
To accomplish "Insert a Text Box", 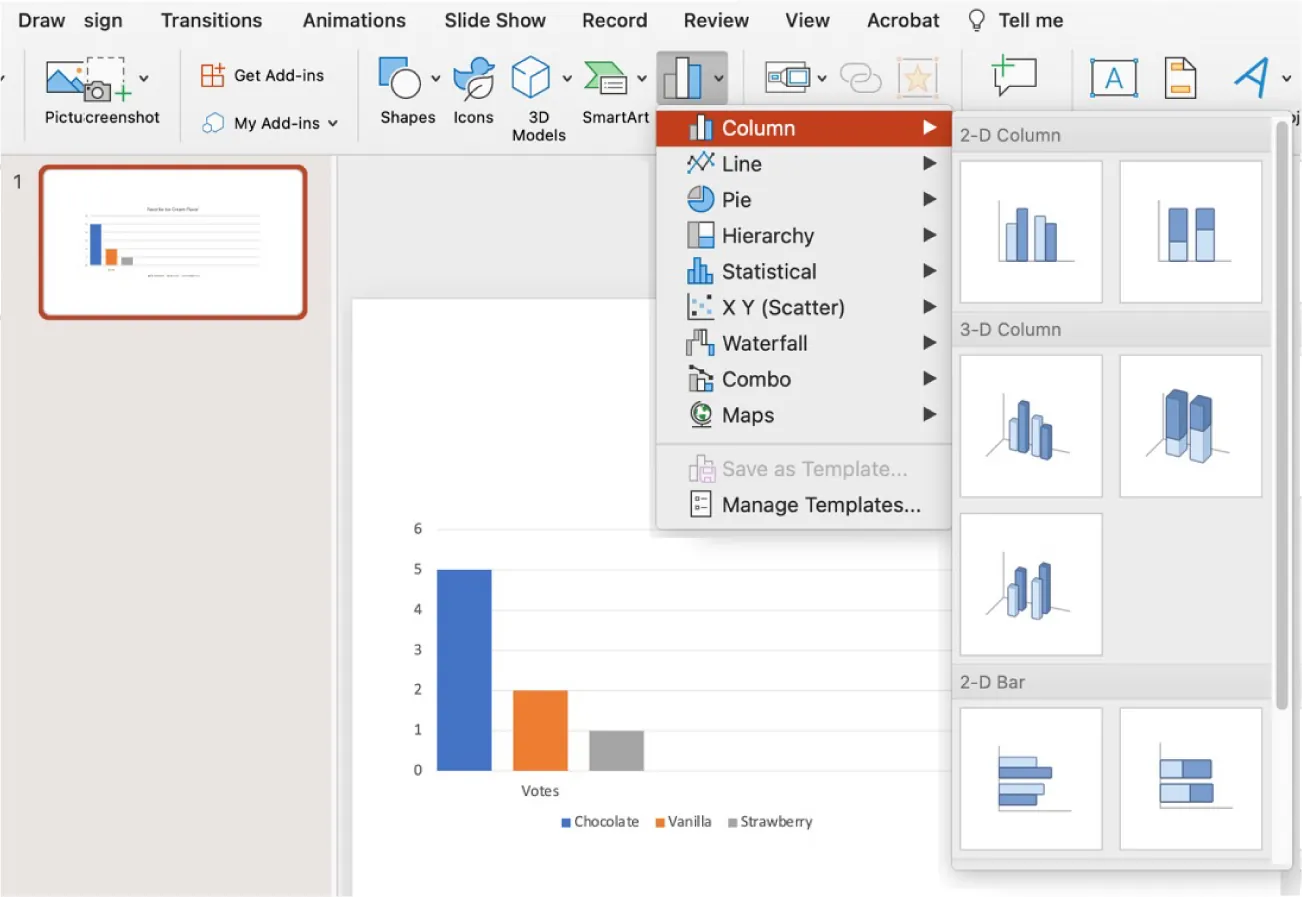I will tap(1114, 77).
